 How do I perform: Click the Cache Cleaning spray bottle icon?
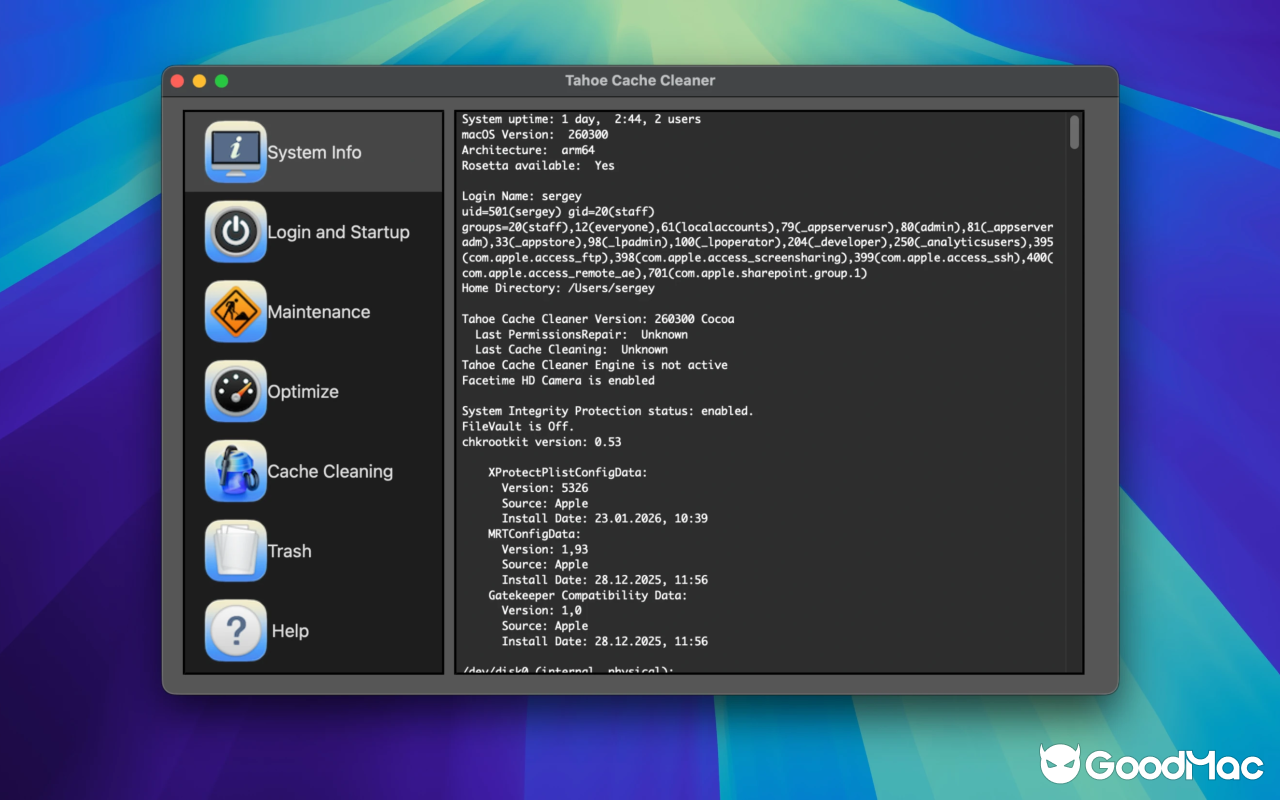click(x=235, y=471)
